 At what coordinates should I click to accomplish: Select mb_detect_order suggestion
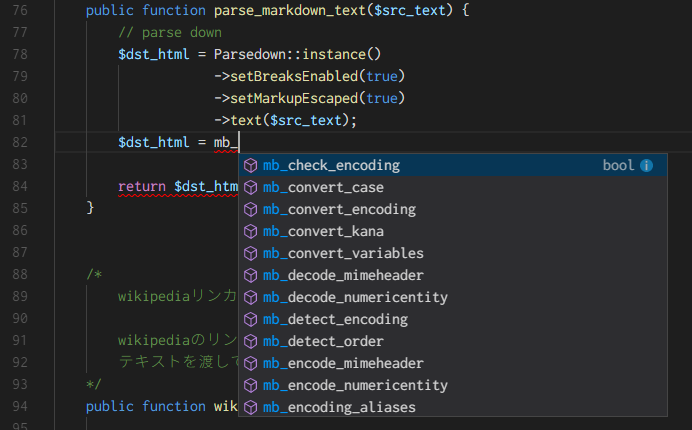coord(453,341)
